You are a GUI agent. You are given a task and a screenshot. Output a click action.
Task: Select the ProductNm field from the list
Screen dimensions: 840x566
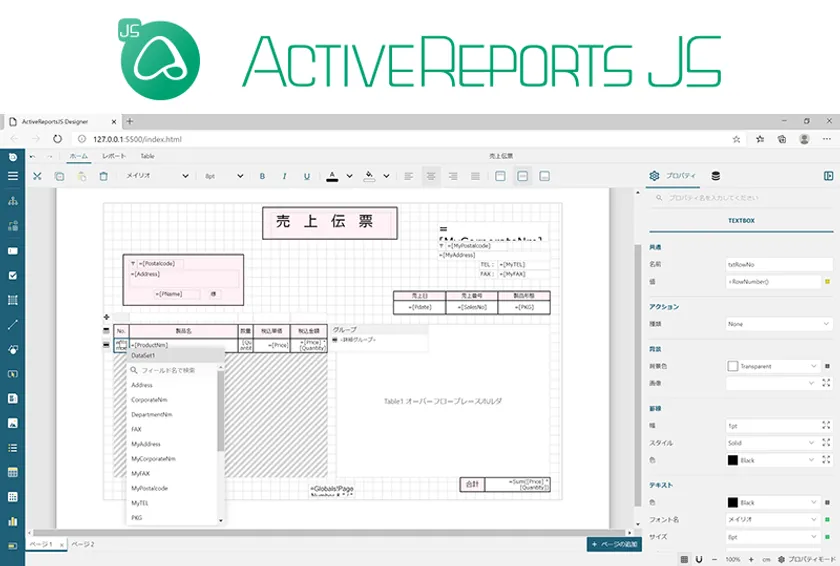153,345
